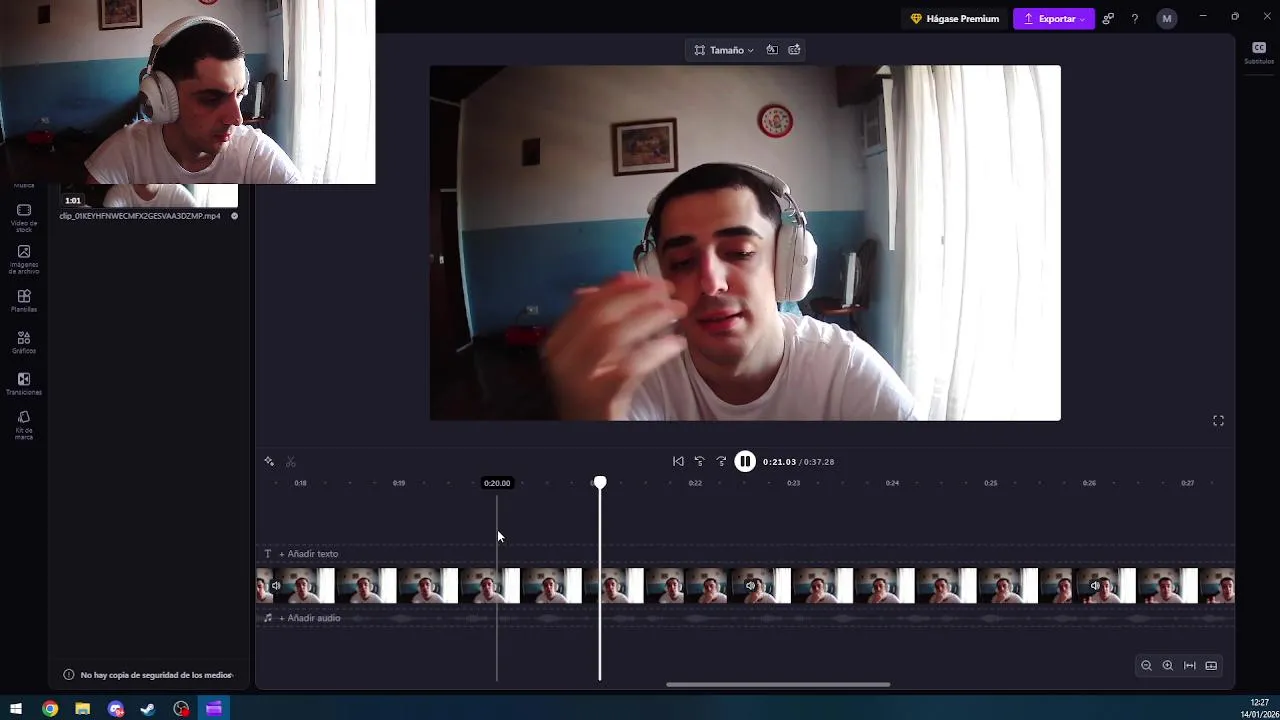This screenshot has height=720, width=1280.
Task: Toggle the speaker icon on right clip
Action: click(x=1094, y=586)
